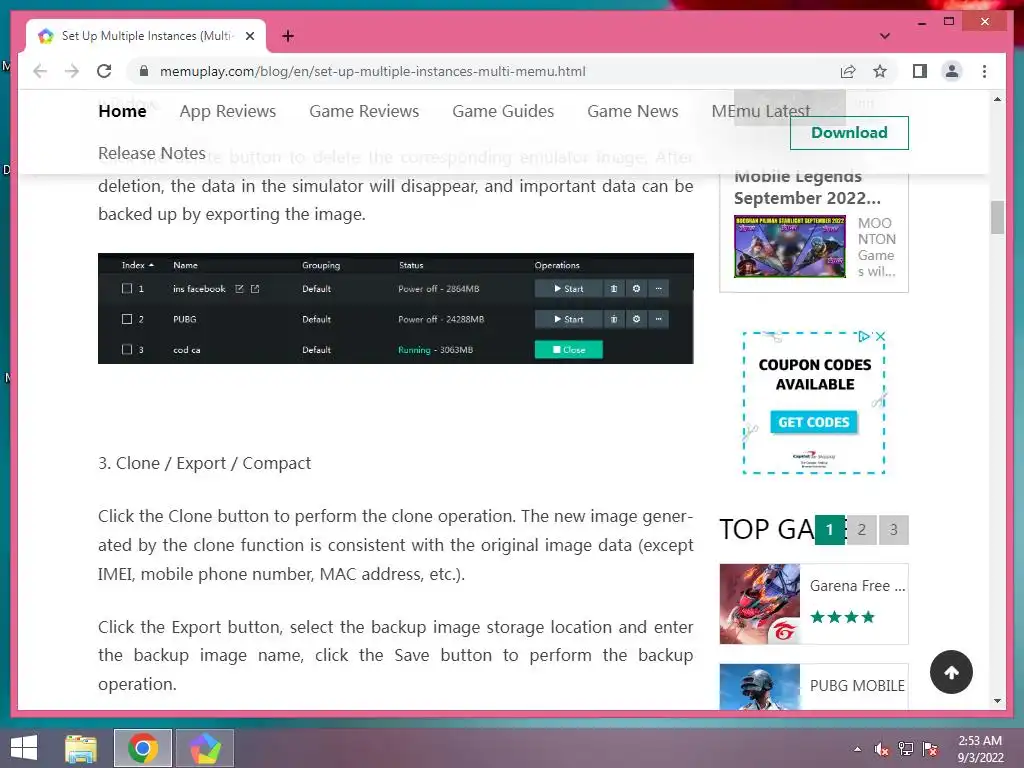The height and width of the screenshot is (768, 1024).
Task: Open the Mobile Legends September 2022 article
Action: pyautogui.click(x=807, y=187)
